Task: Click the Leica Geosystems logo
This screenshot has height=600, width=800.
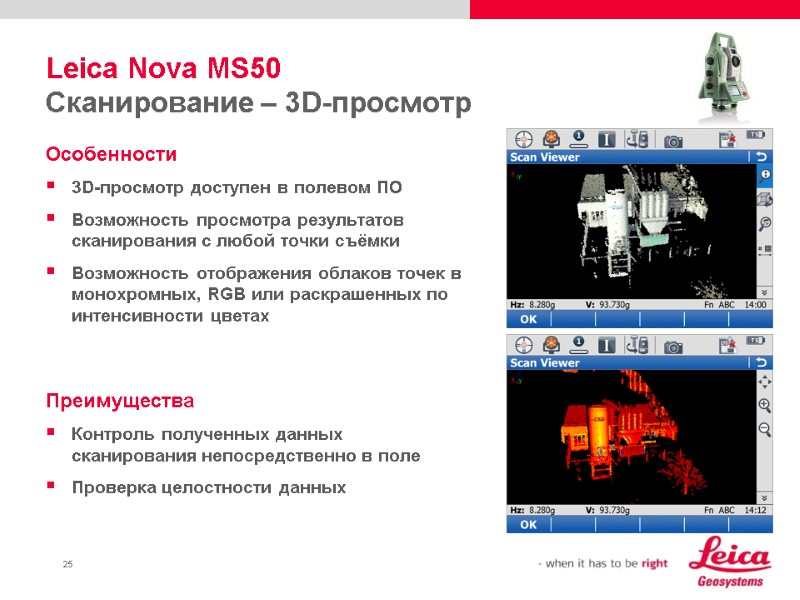Action: point(730,562)
